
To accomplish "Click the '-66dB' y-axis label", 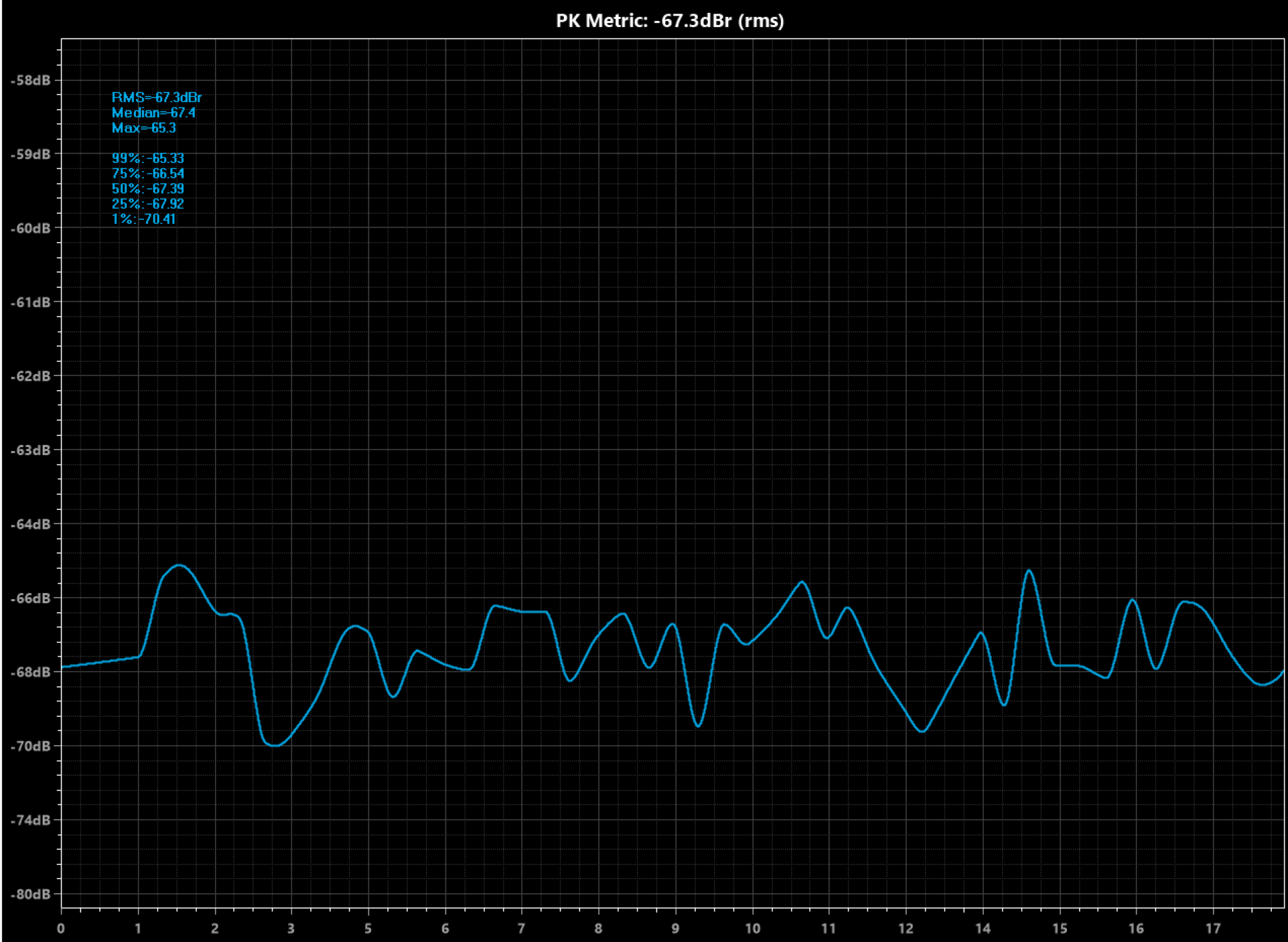I will (x=30, y=598).
